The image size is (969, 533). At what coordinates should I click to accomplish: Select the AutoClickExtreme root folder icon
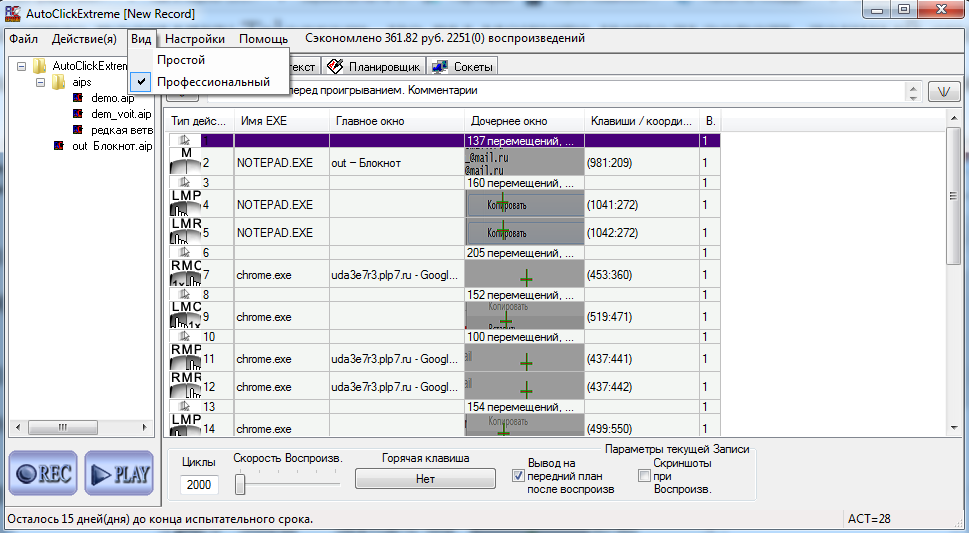(40, 66)
